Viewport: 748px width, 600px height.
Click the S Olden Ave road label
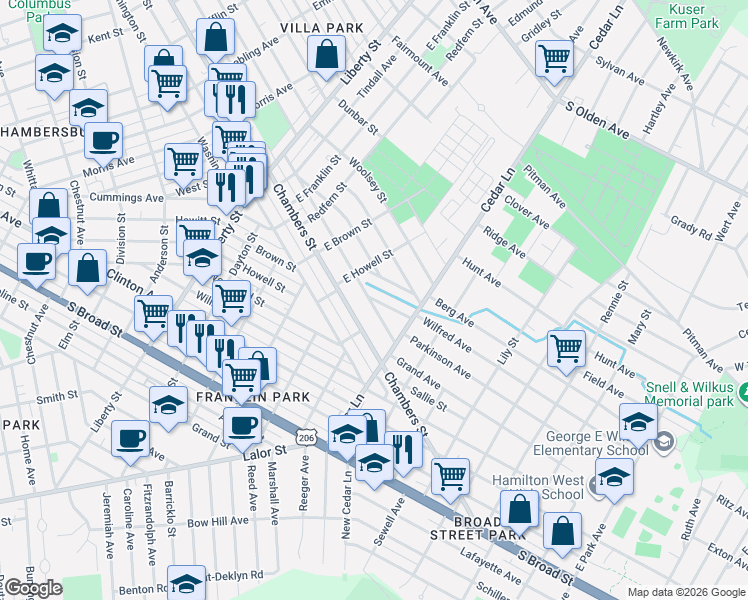597,120
